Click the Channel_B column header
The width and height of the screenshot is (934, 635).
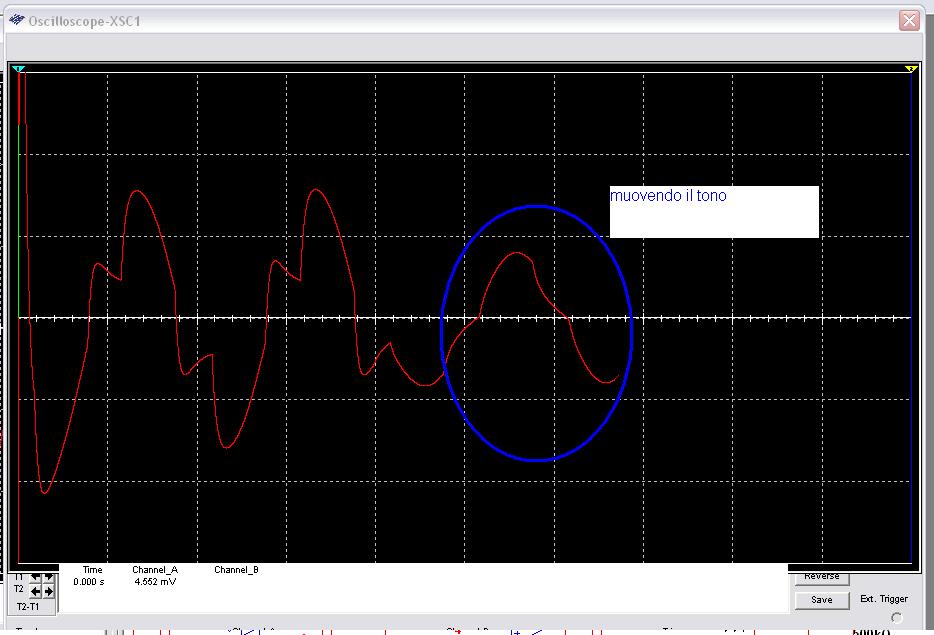click(236, 570)
